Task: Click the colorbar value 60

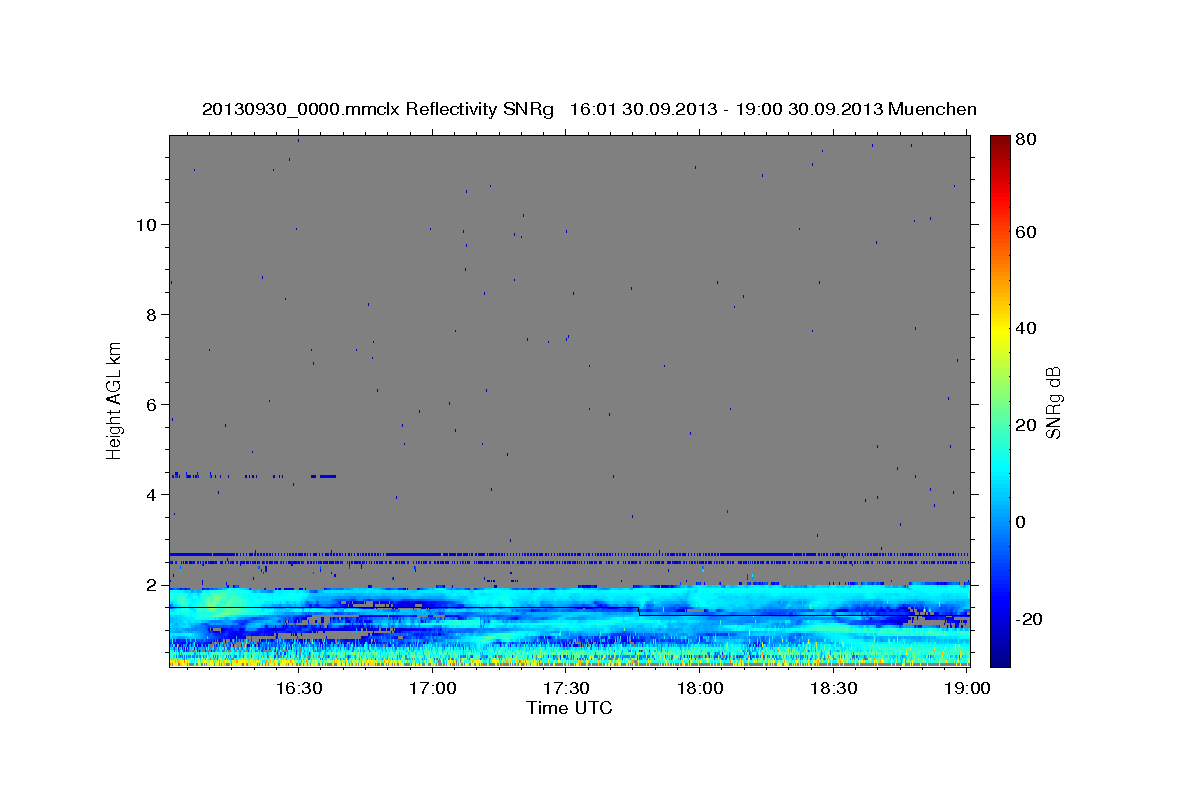Action: 1025,232
